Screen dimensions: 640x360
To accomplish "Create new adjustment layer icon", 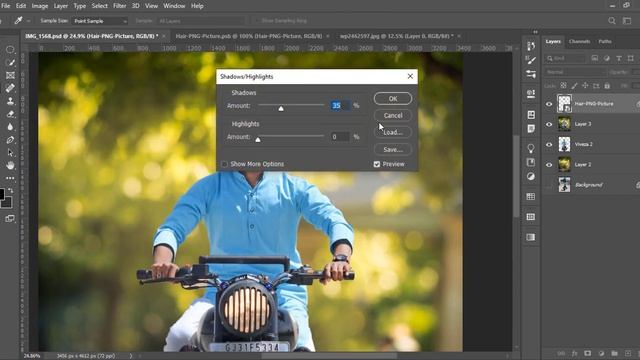I will [x=601, y=353].
